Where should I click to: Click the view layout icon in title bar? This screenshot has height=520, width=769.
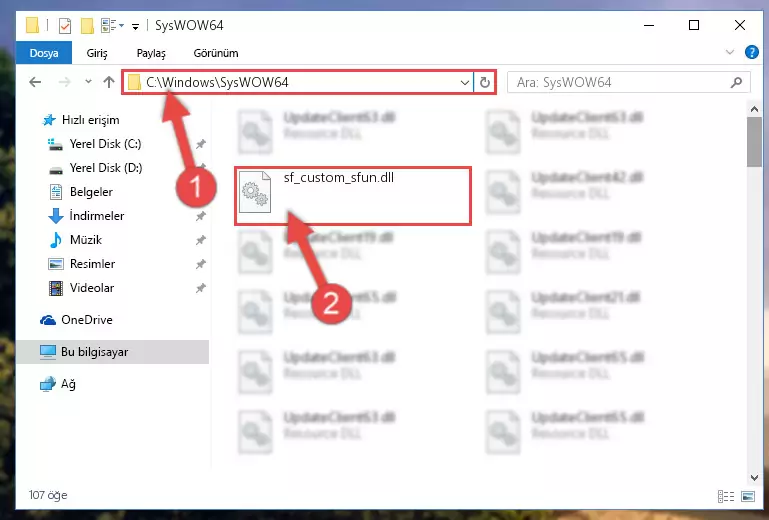click(108, 26)
